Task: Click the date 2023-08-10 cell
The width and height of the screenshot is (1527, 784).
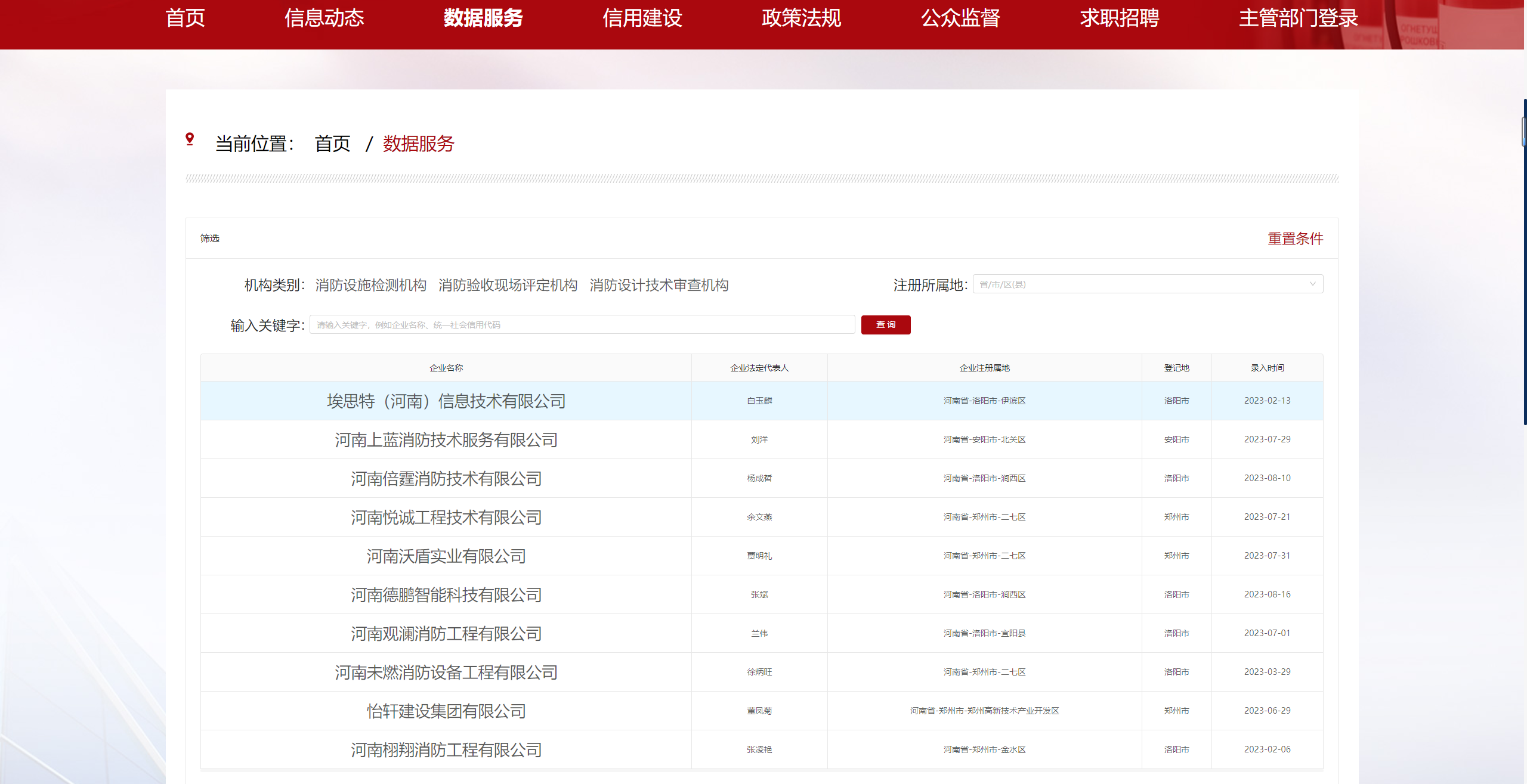Action: pos(1268,478)
